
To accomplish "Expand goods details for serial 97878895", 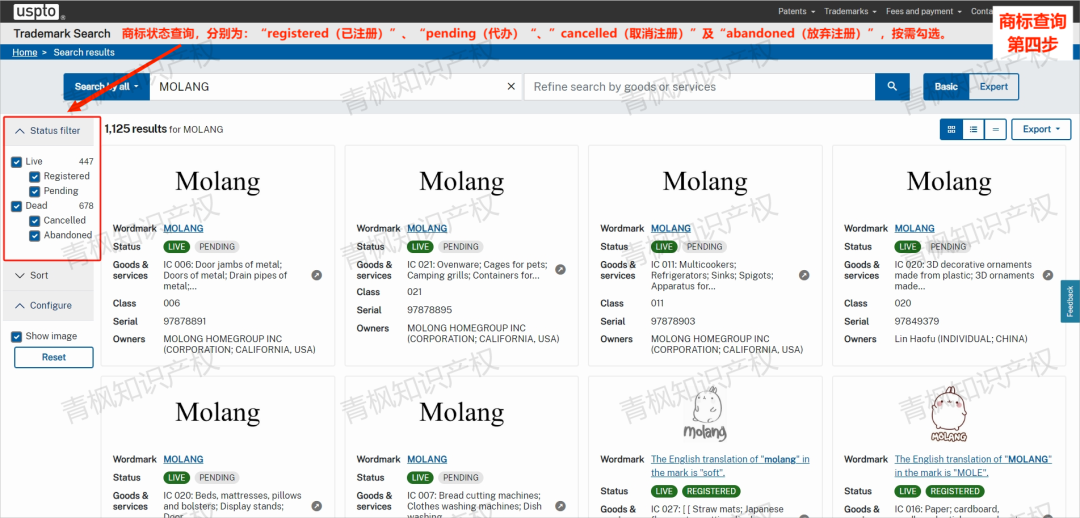I will 560,269.
